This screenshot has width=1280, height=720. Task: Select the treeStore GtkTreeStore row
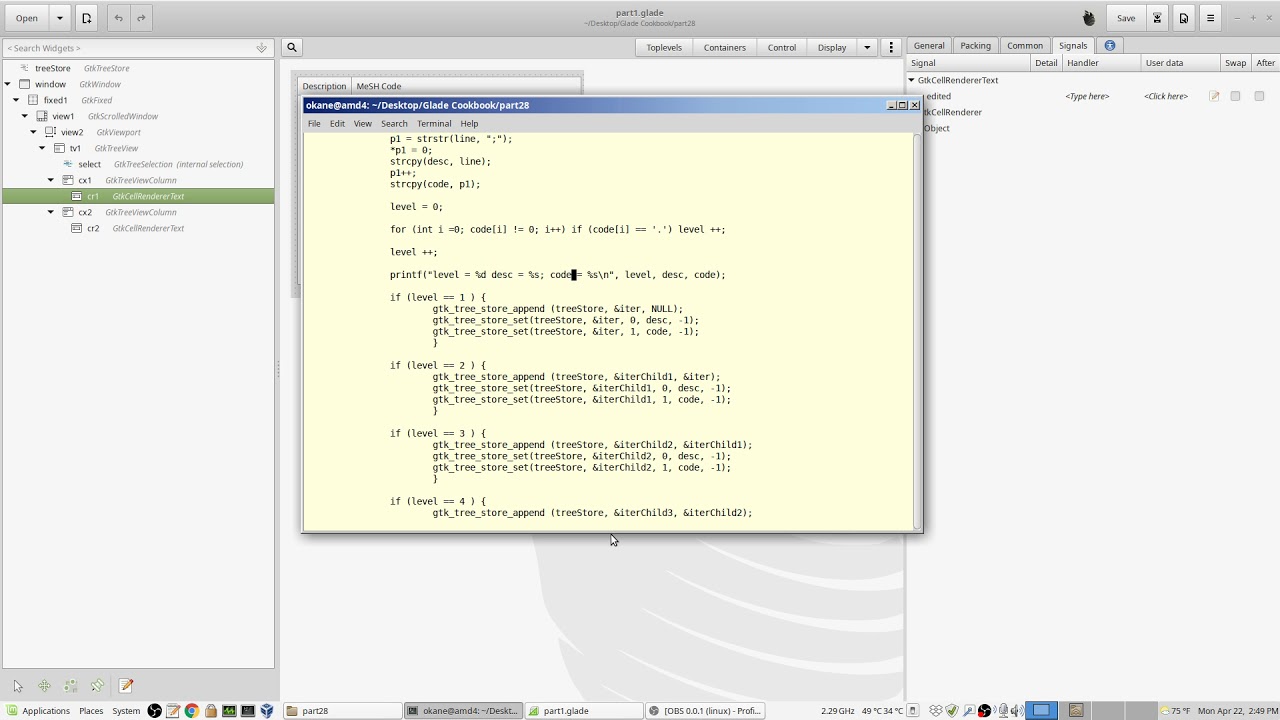138,68
